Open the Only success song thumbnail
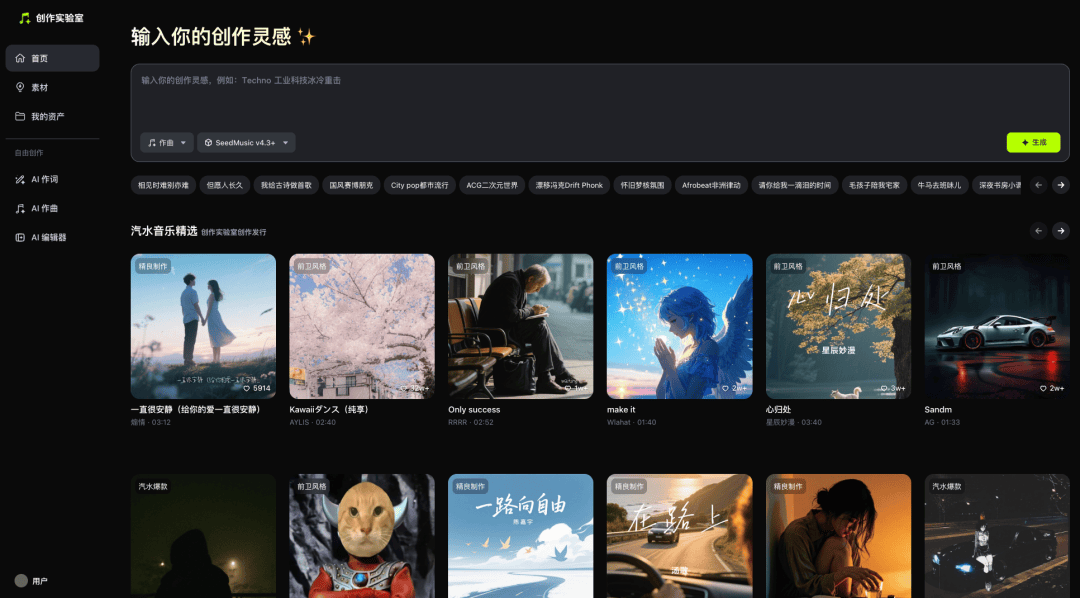The image size is (1080, 598). pyautogui.click(x=520, y=326)
